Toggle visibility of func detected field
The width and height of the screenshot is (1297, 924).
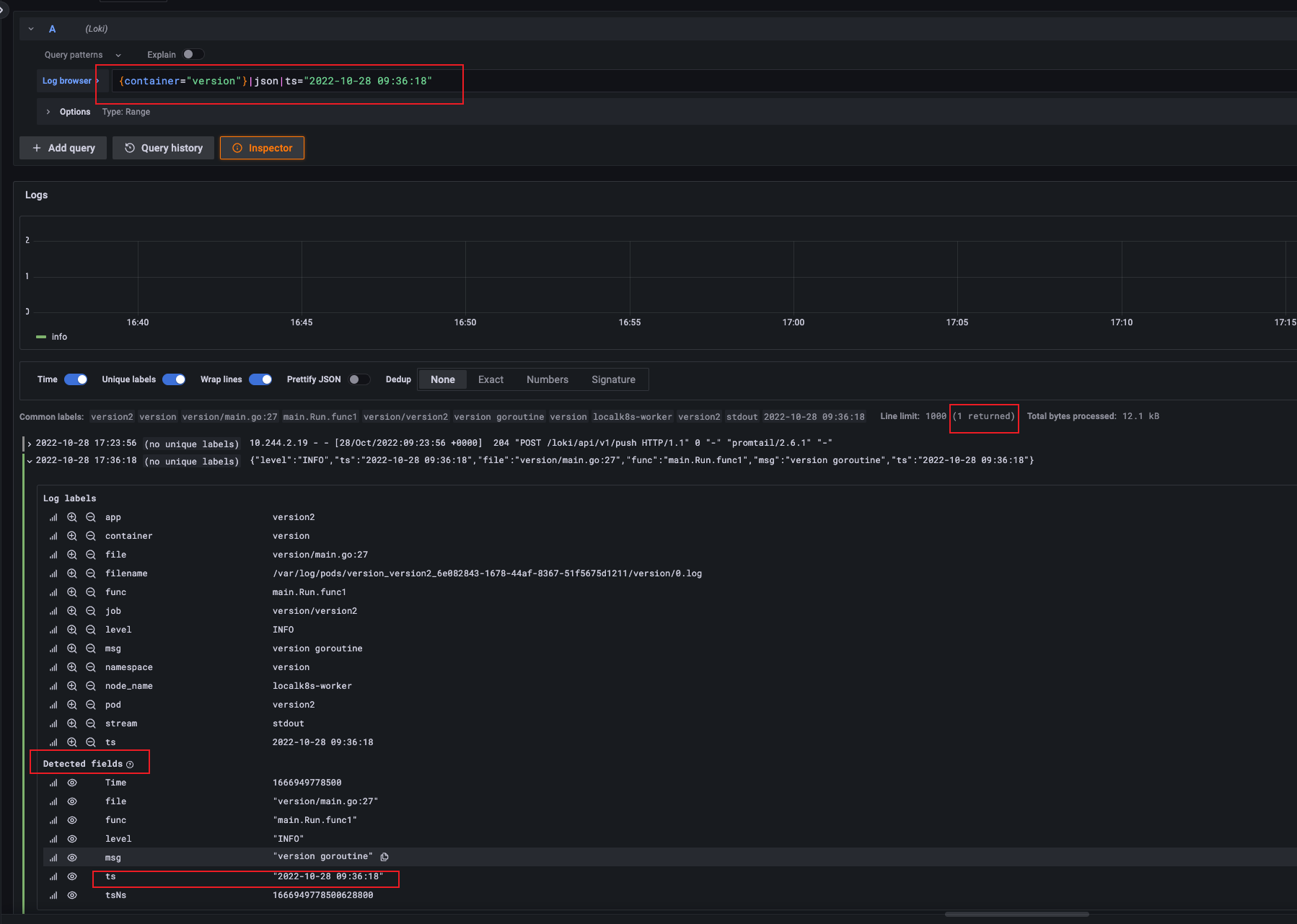(x=72, y=820)
